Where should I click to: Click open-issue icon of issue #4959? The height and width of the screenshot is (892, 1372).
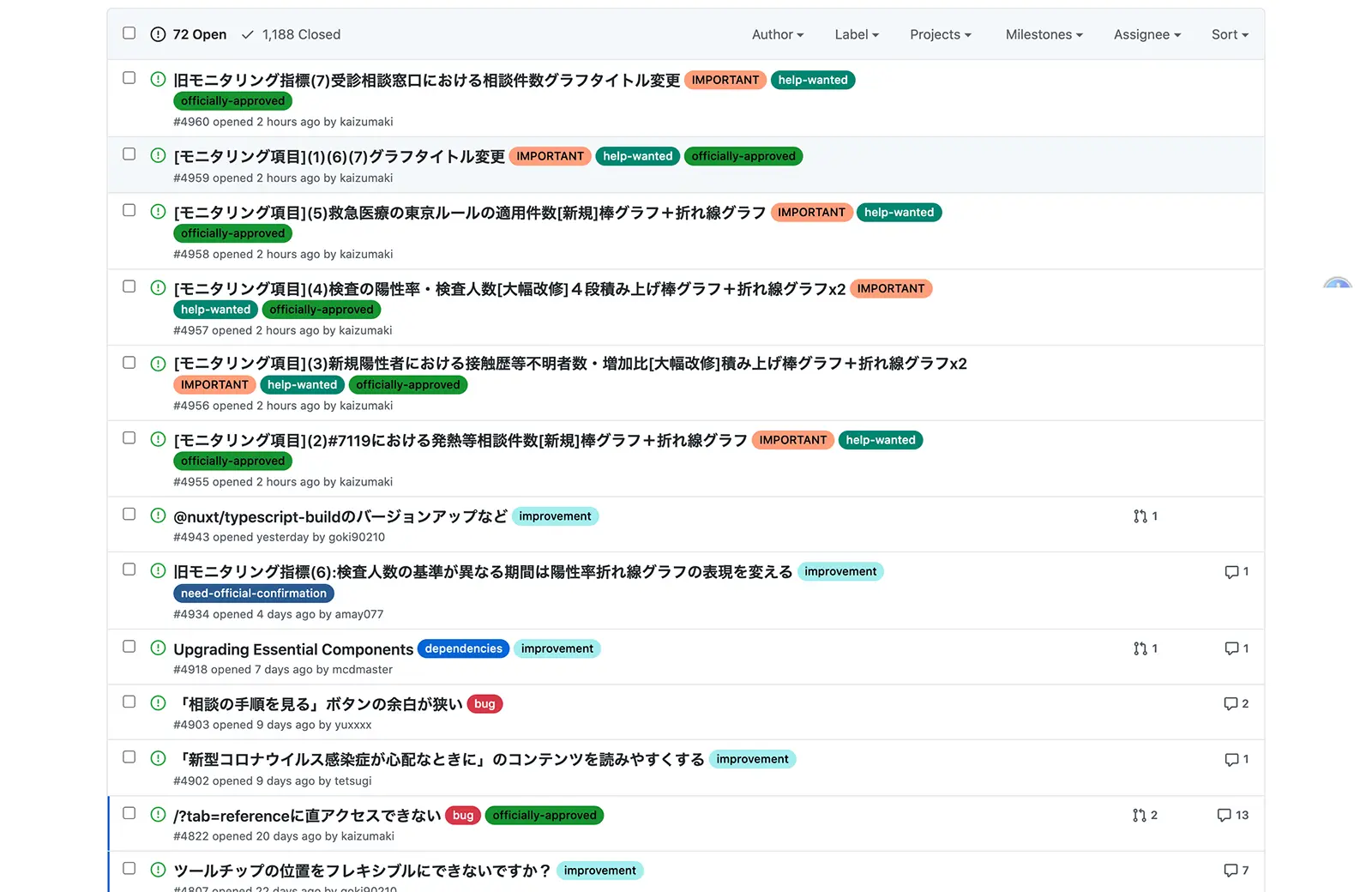158,155
